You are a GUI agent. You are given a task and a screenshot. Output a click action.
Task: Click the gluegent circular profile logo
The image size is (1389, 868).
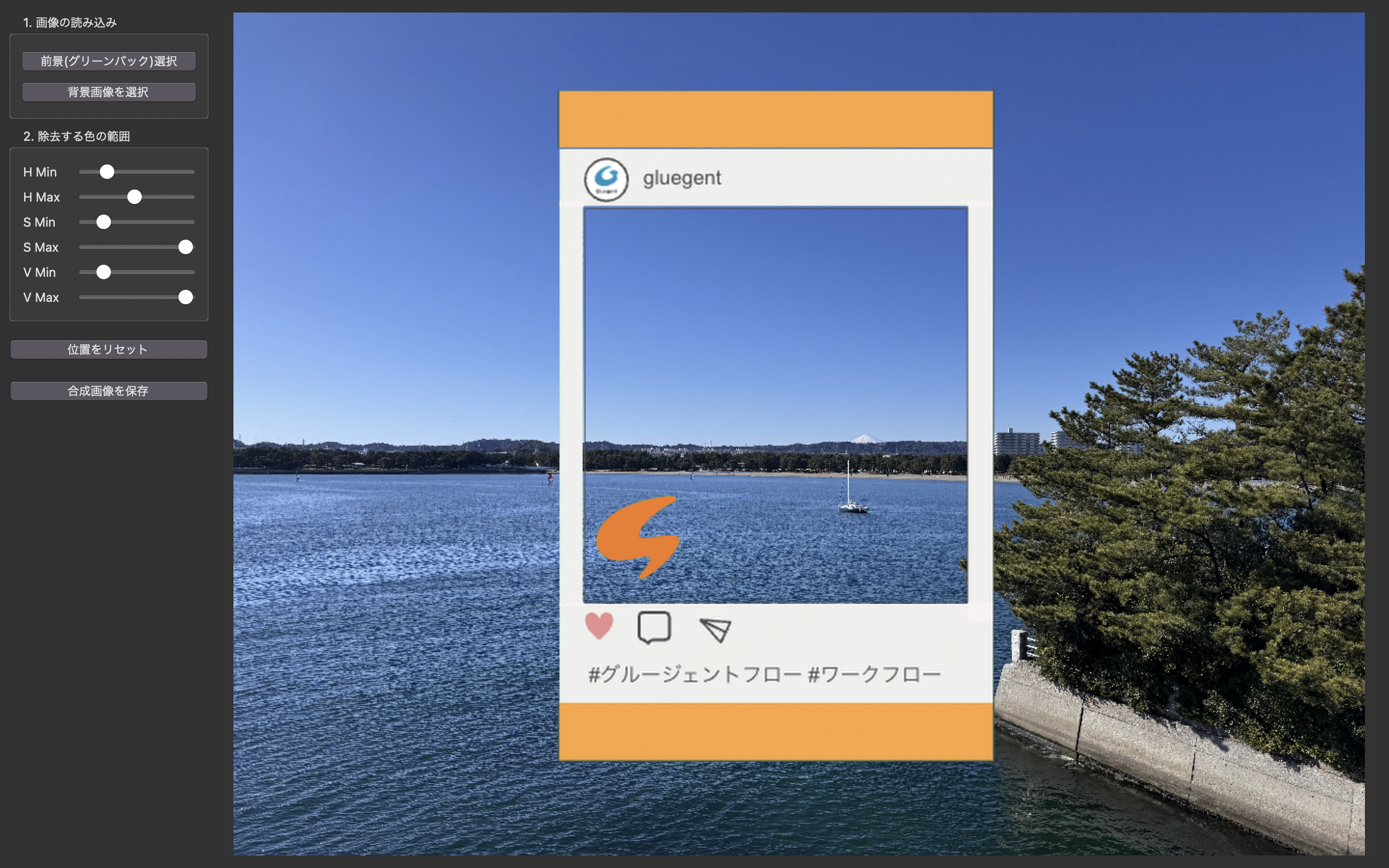tap(607, 178)
